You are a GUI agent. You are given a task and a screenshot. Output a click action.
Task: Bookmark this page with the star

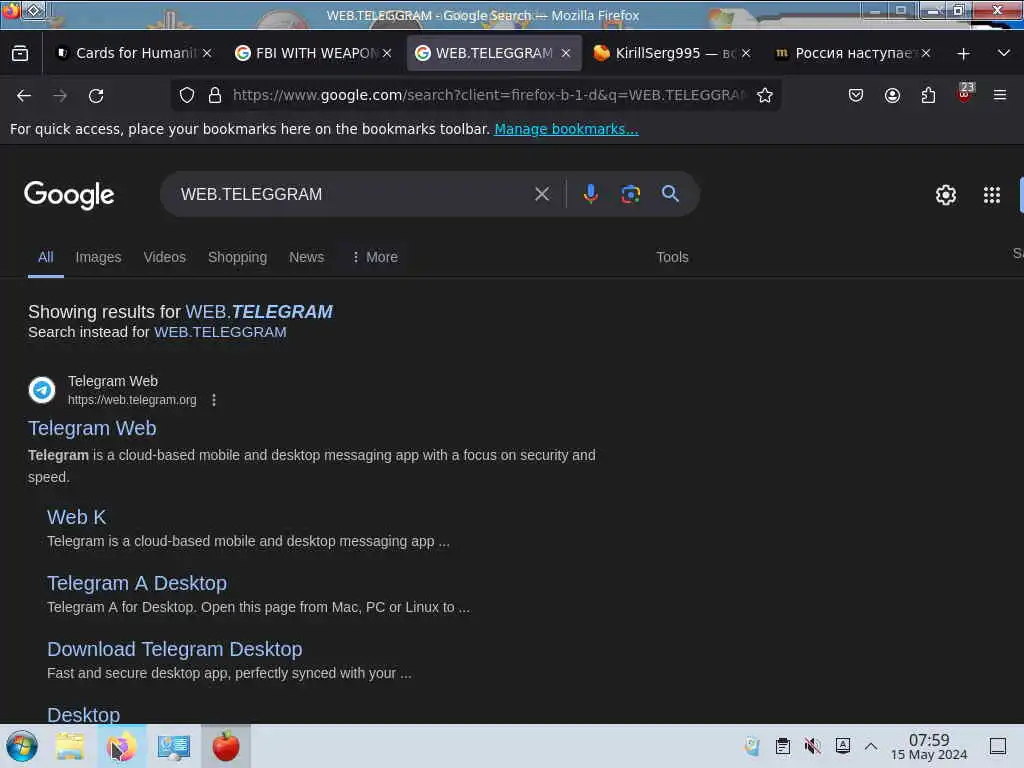765,95
